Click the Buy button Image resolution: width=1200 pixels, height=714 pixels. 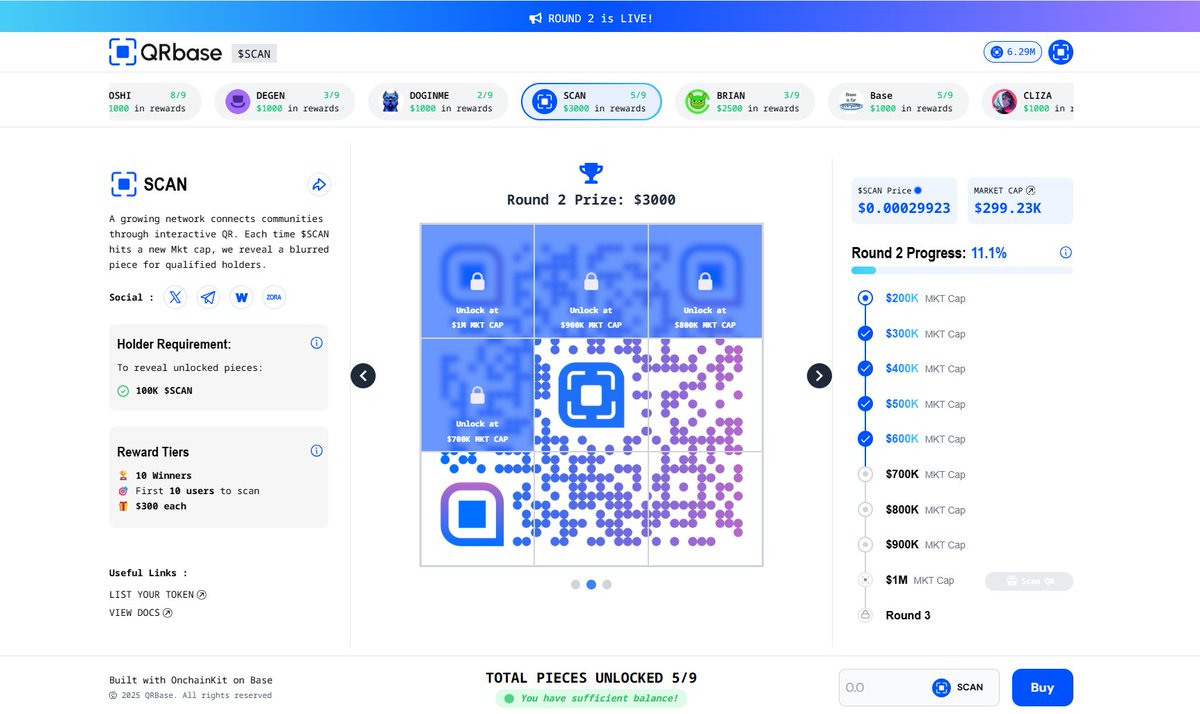pos(1042,687)
